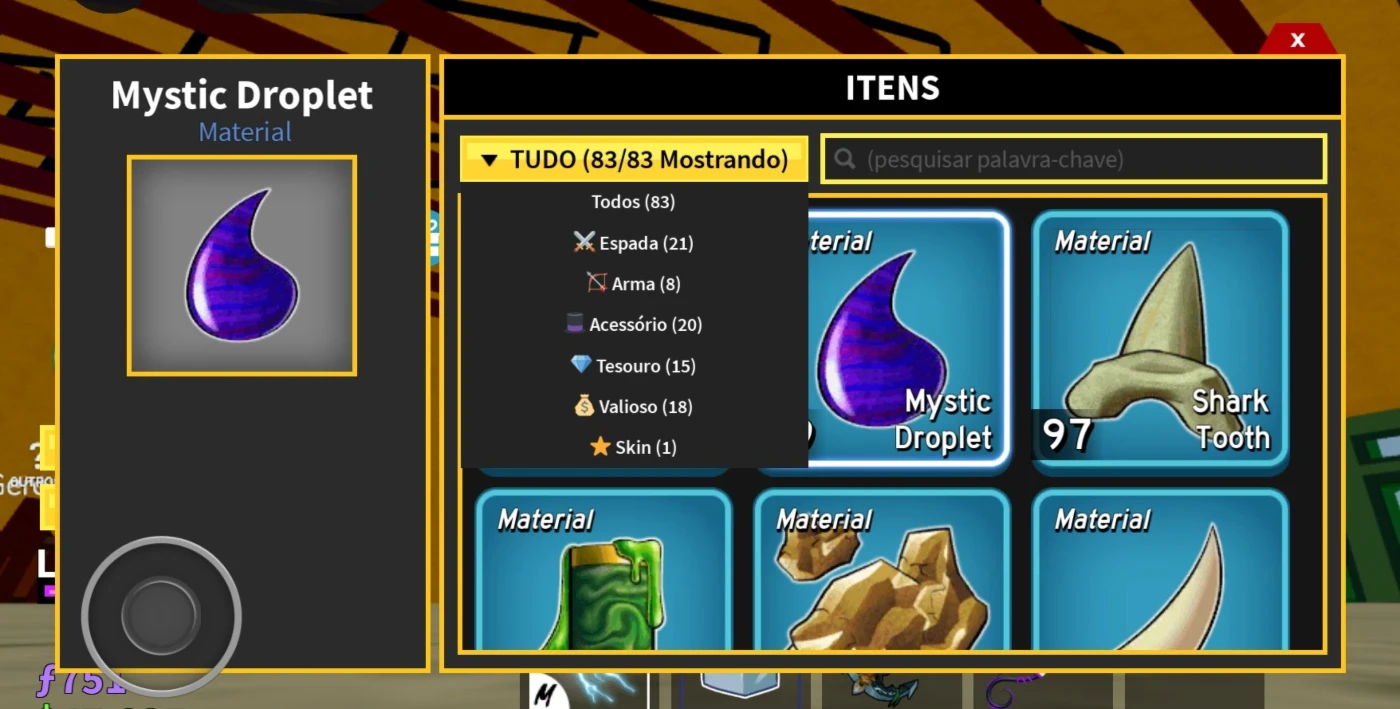Filter items by Valioso (18)
The image size is (1400, 709).
633,407
